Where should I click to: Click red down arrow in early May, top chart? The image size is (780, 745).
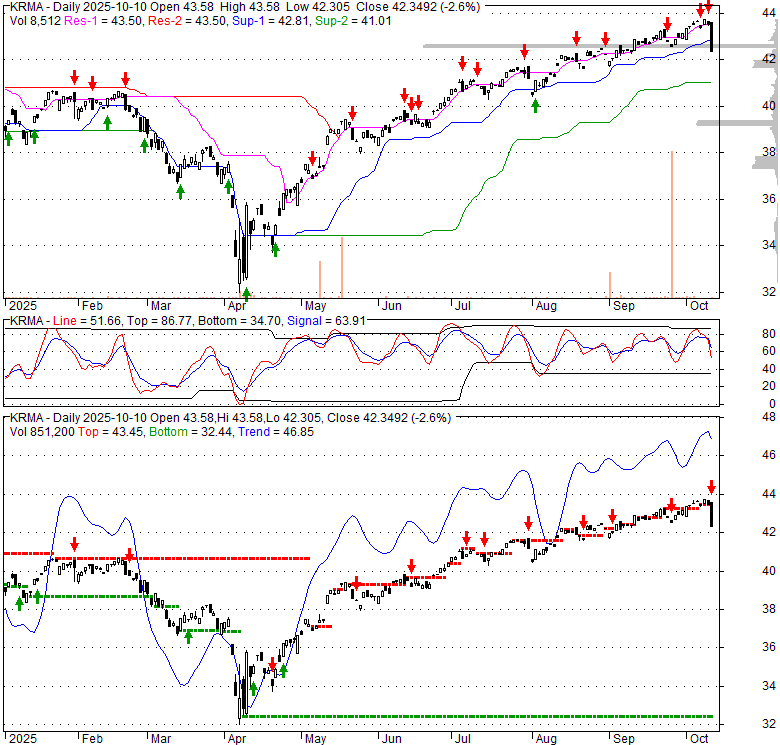(x=313, y=158)
